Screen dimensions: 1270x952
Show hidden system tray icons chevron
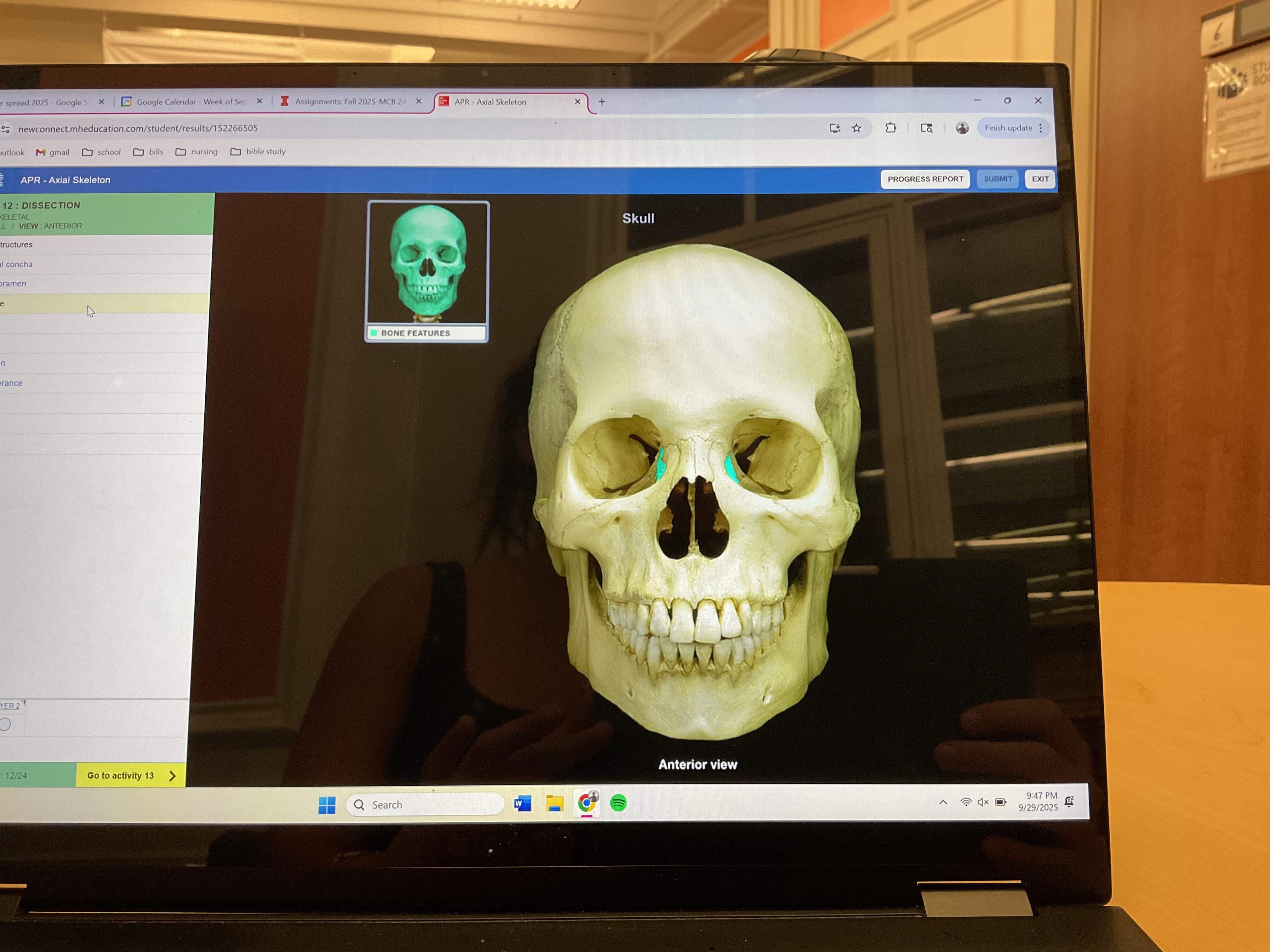click(943, 802)
